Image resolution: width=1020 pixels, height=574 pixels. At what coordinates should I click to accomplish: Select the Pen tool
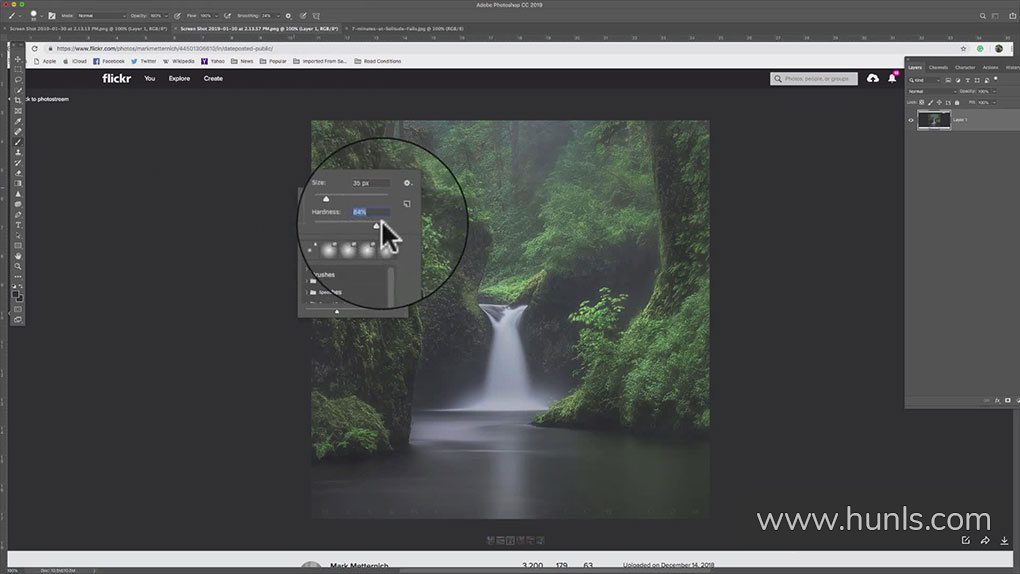(18, 214)
